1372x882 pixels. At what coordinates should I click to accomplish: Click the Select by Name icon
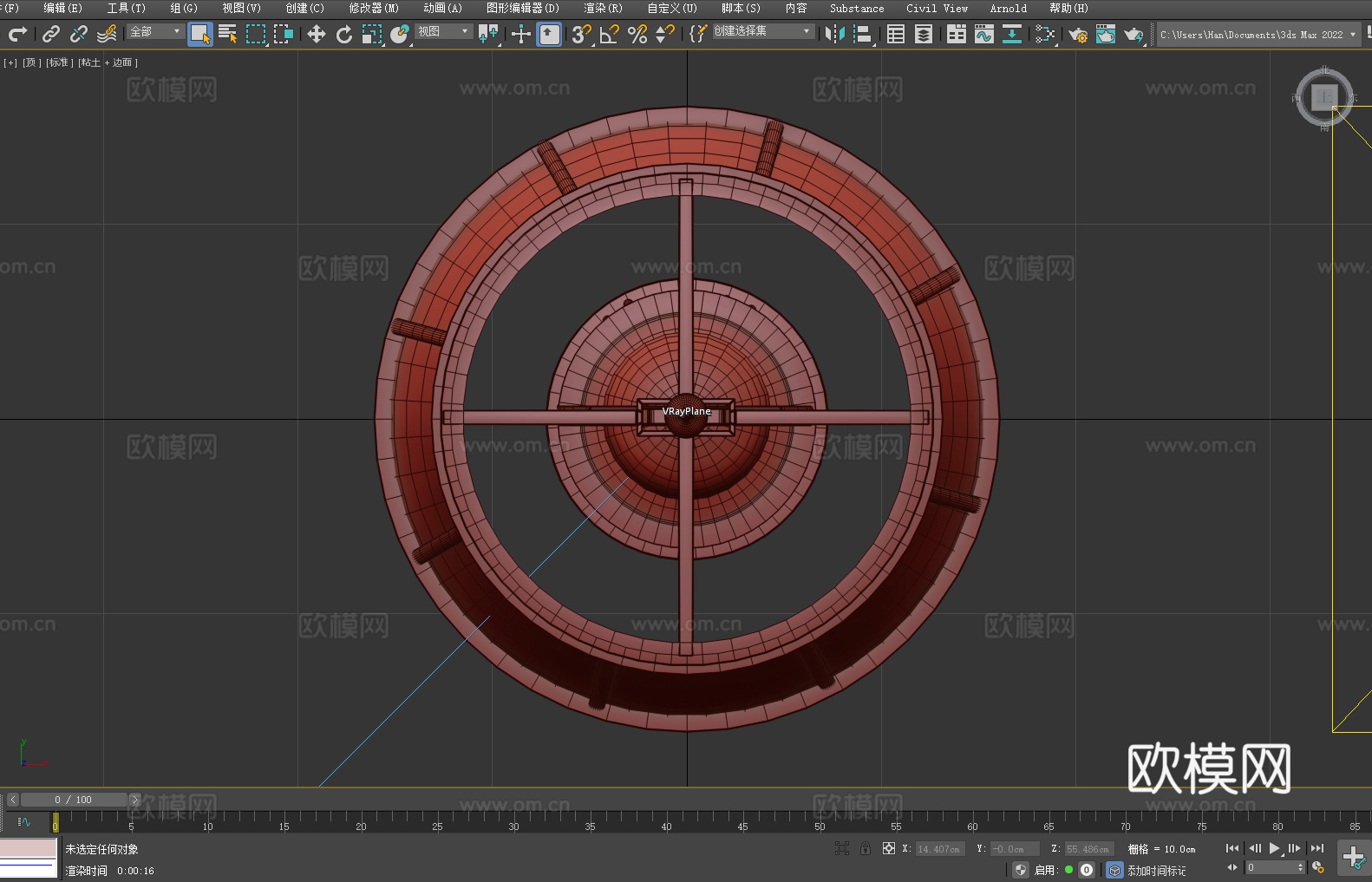[x=227, y=34]
